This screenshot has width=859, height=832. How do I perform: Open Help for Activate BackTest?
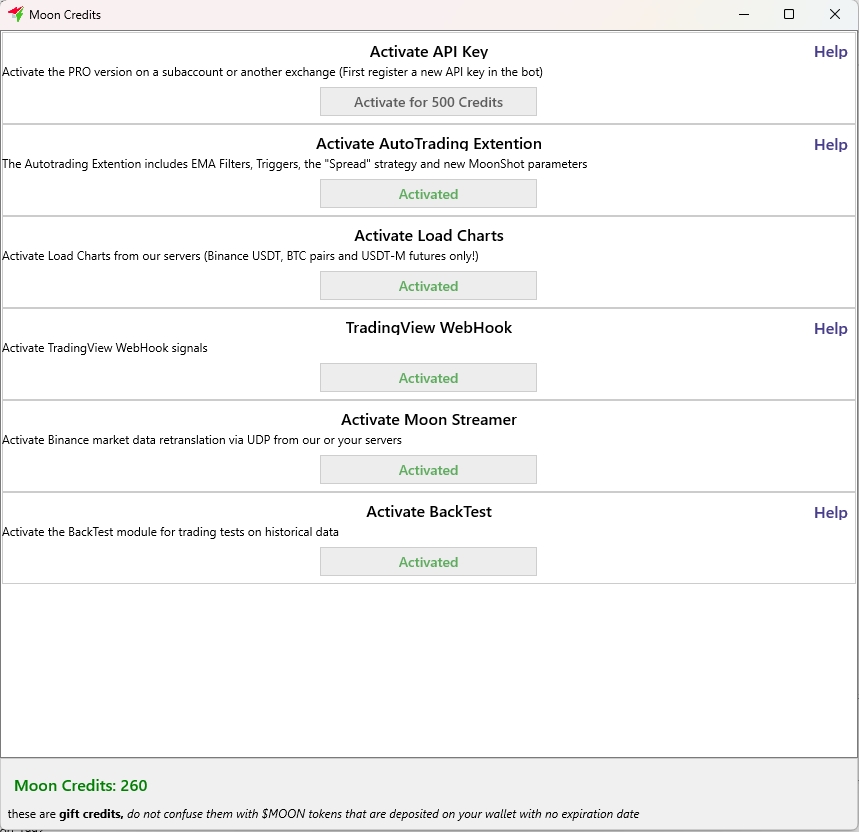point(830,512)
